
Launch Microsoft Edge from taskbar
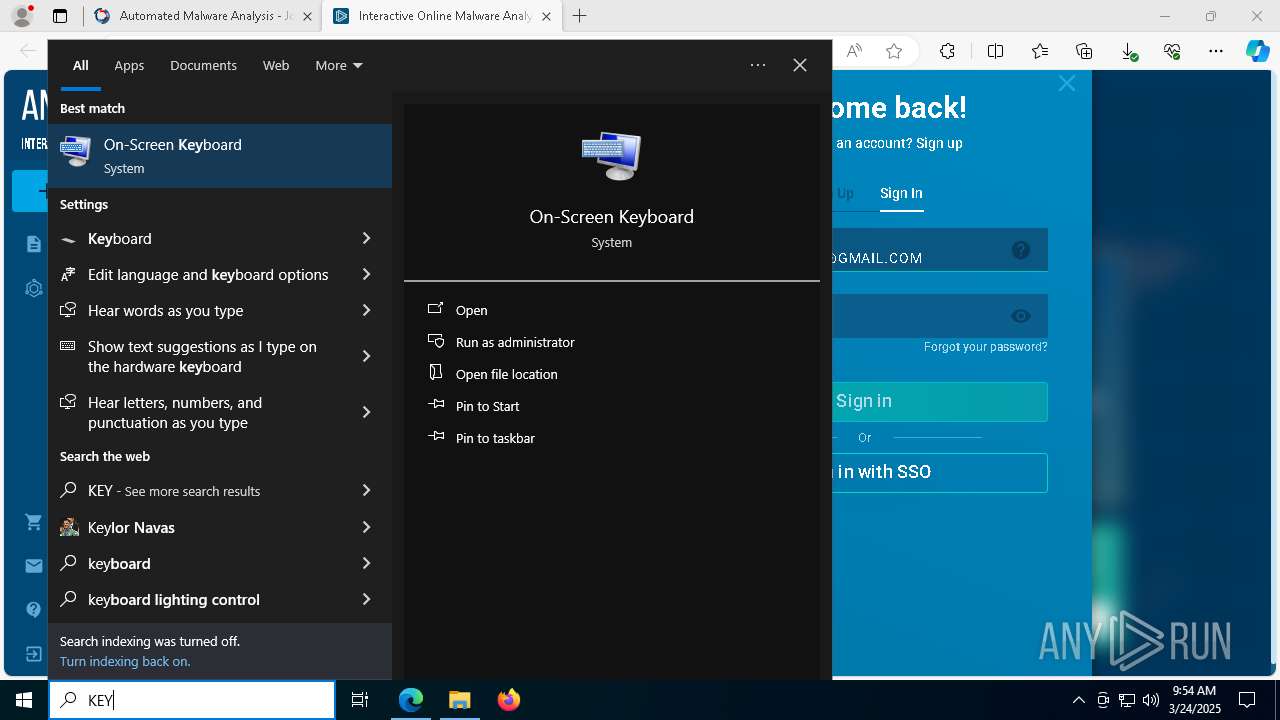(x=411, y=700)
